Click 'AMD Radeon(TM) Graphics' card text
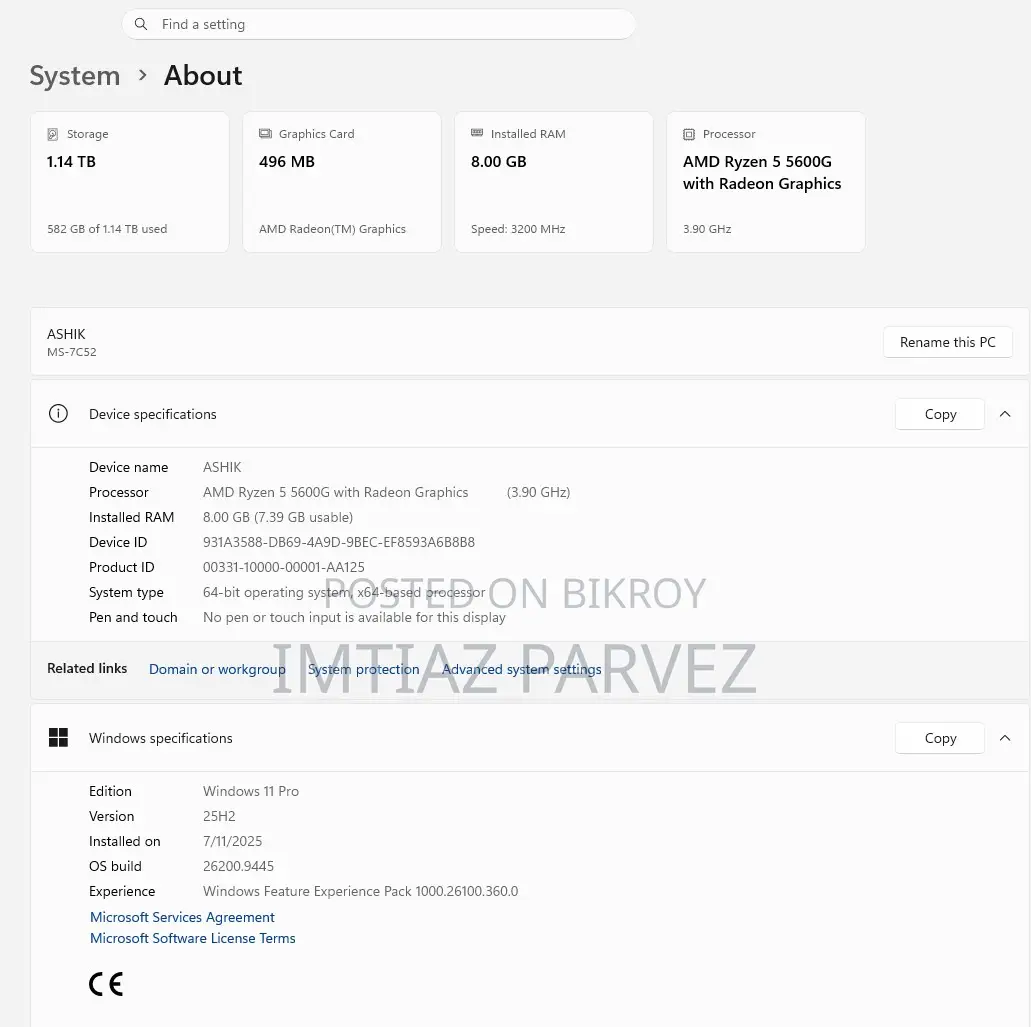Viewport: 1031px width, 1027px height. click(332, 229)
